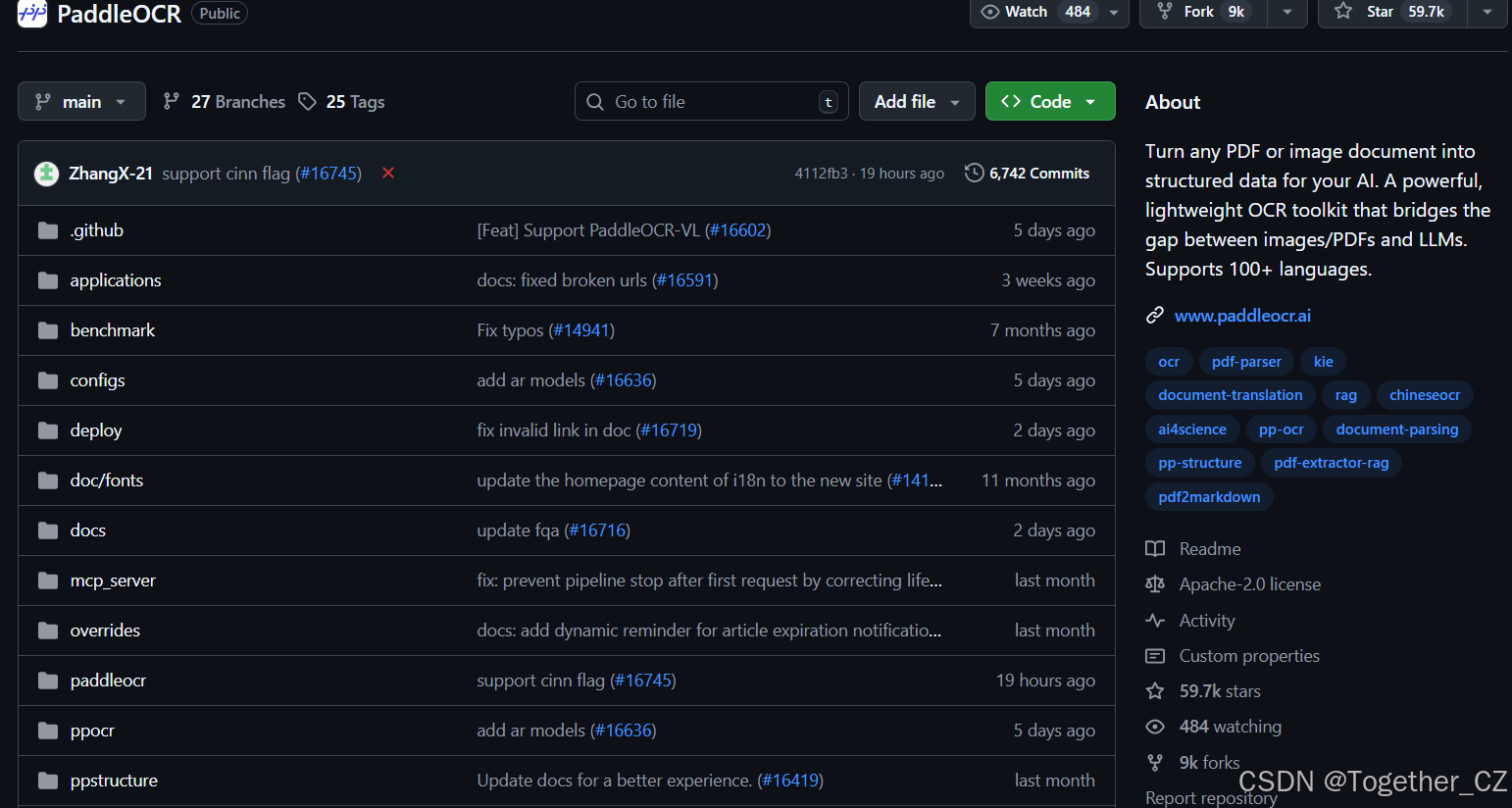Click ZhangX-21's profile avatar
1512x808 pixels.
click(x=46, y=173)
